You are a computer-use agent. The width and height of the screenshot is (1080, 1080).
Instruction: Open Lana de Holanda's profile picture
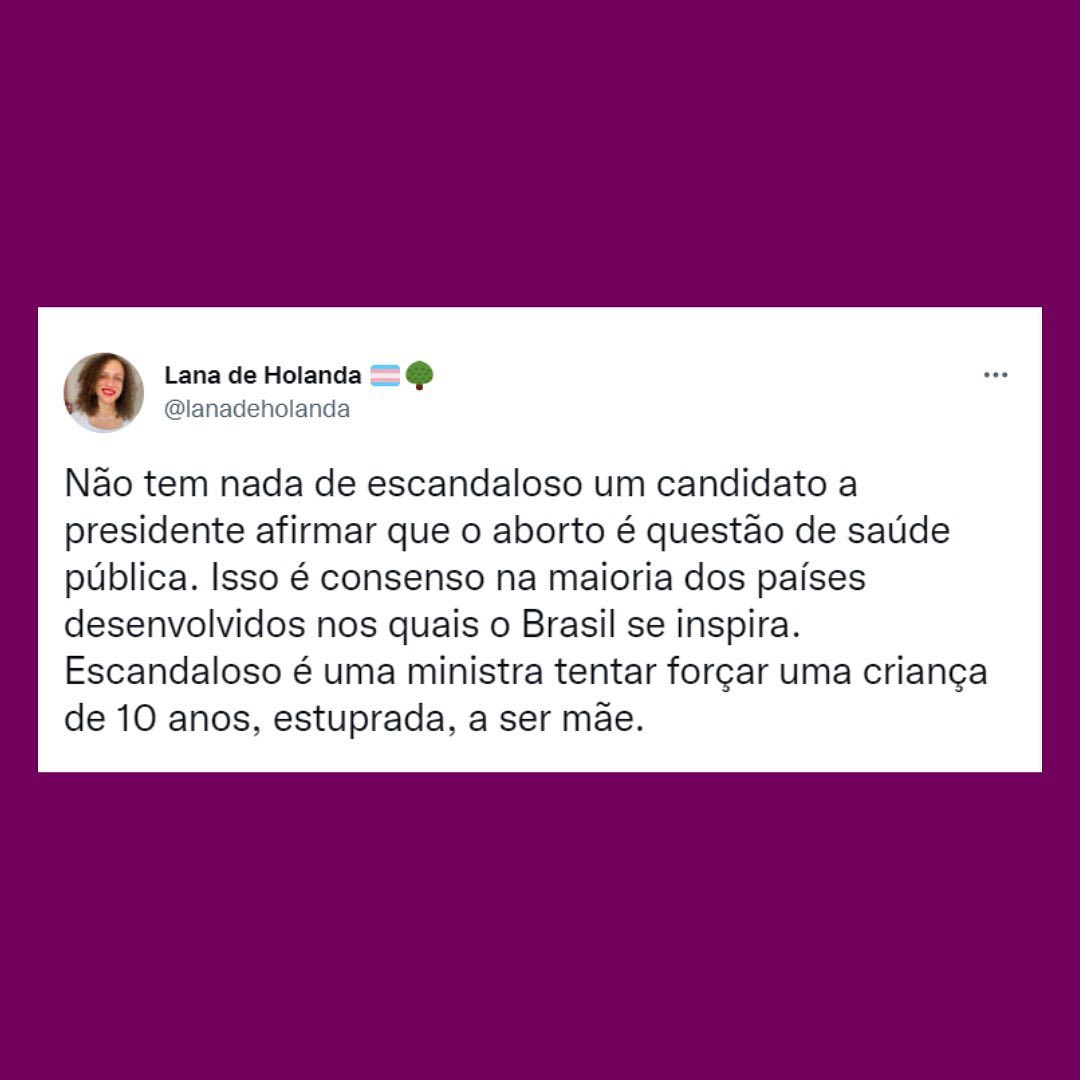[104, 393]
